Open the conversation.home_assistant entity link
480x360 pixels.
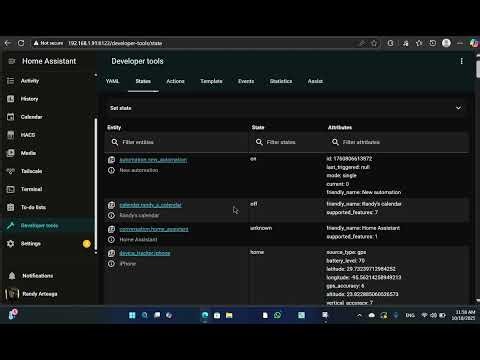coord(154,229)
